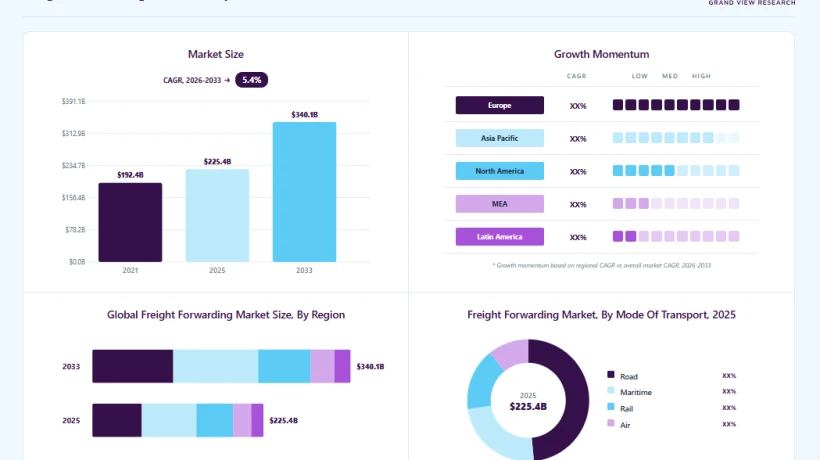This screenshot has height=460, width=820.
Task: Click the '$391.1B' y-axis label
Action: [x=73, y=101]
